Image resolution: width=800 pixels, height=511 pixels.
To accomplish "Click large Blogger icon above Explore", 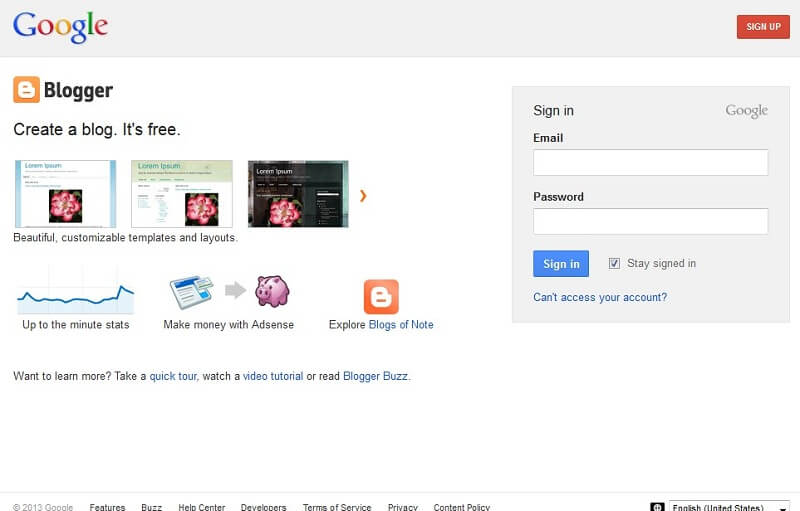I will click(x=381, y=297).
